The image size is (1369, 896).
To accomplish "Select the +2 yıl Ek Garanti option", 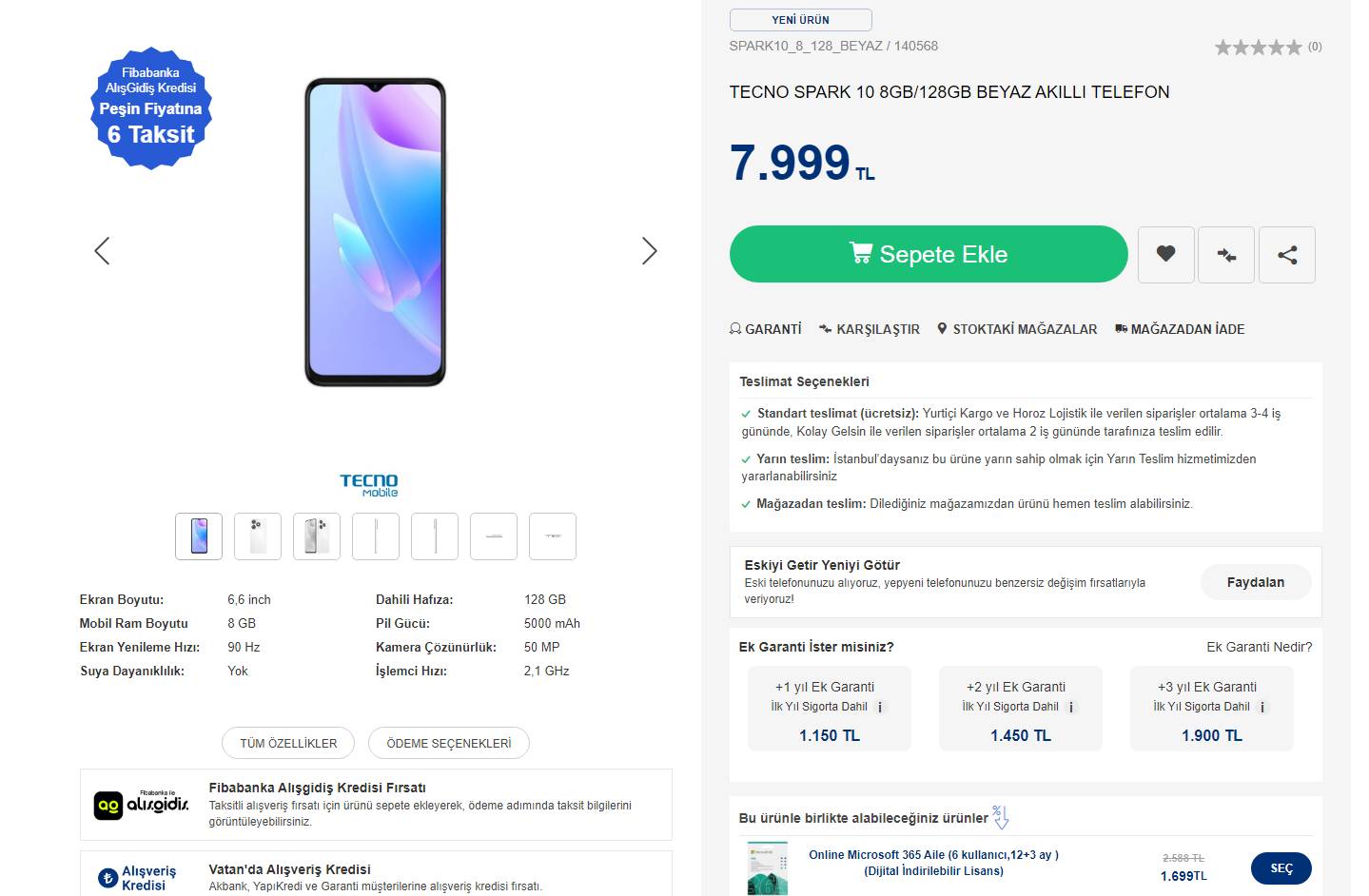I will pos(1020,710).
